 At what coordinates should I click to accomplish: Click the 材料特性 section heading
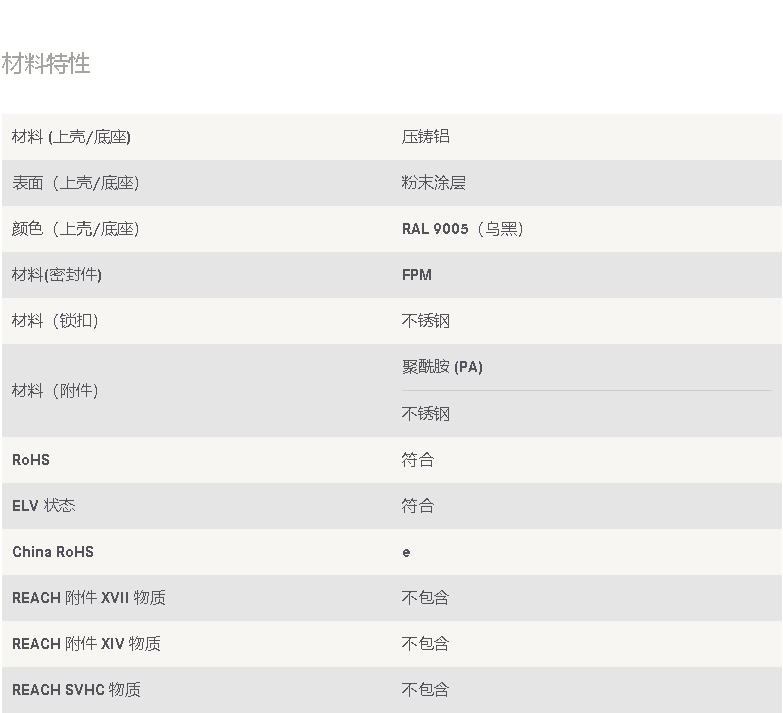(x=45, y=64)
